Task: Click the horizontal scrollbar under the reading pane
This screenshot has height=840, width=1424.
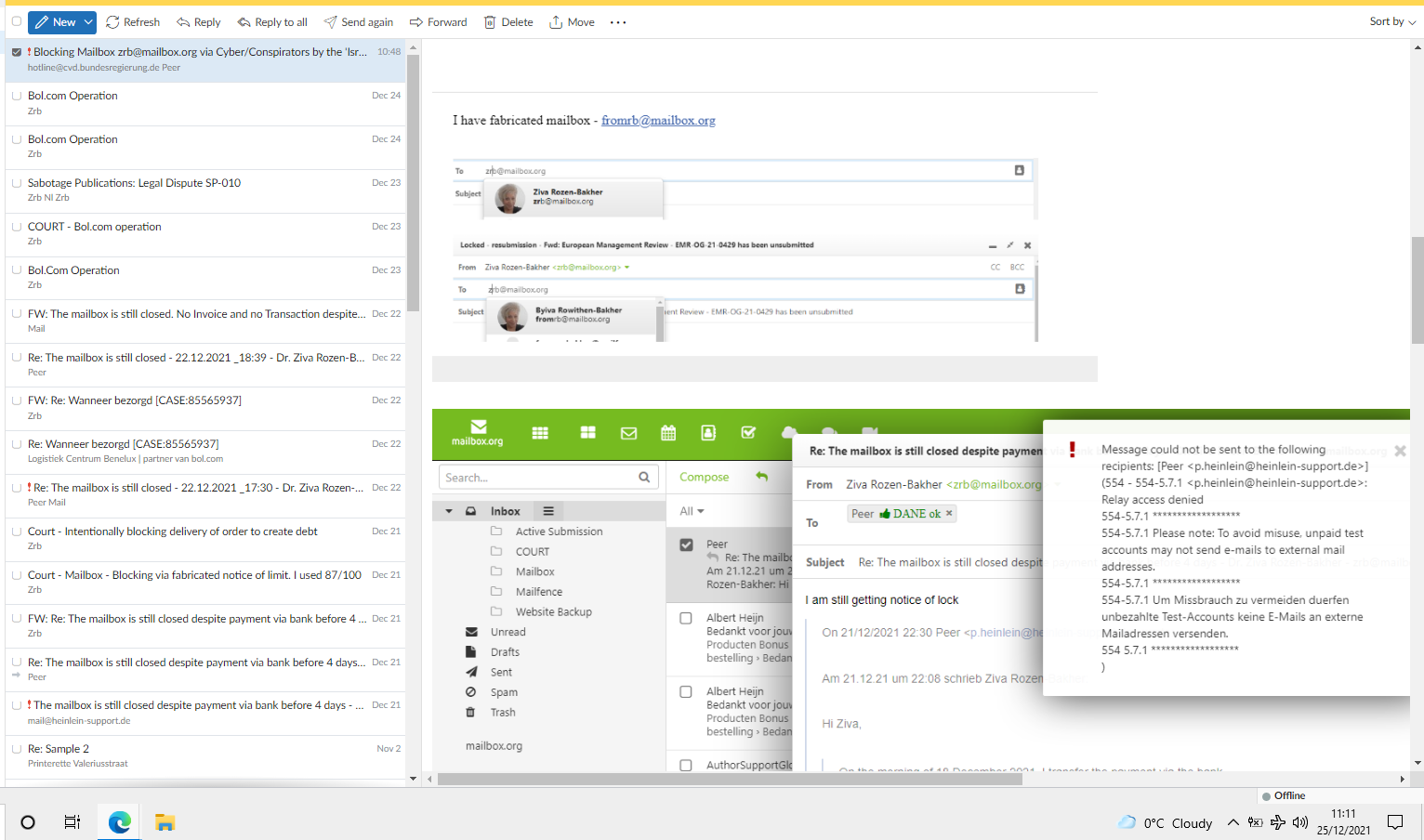Action: [730, 779]
